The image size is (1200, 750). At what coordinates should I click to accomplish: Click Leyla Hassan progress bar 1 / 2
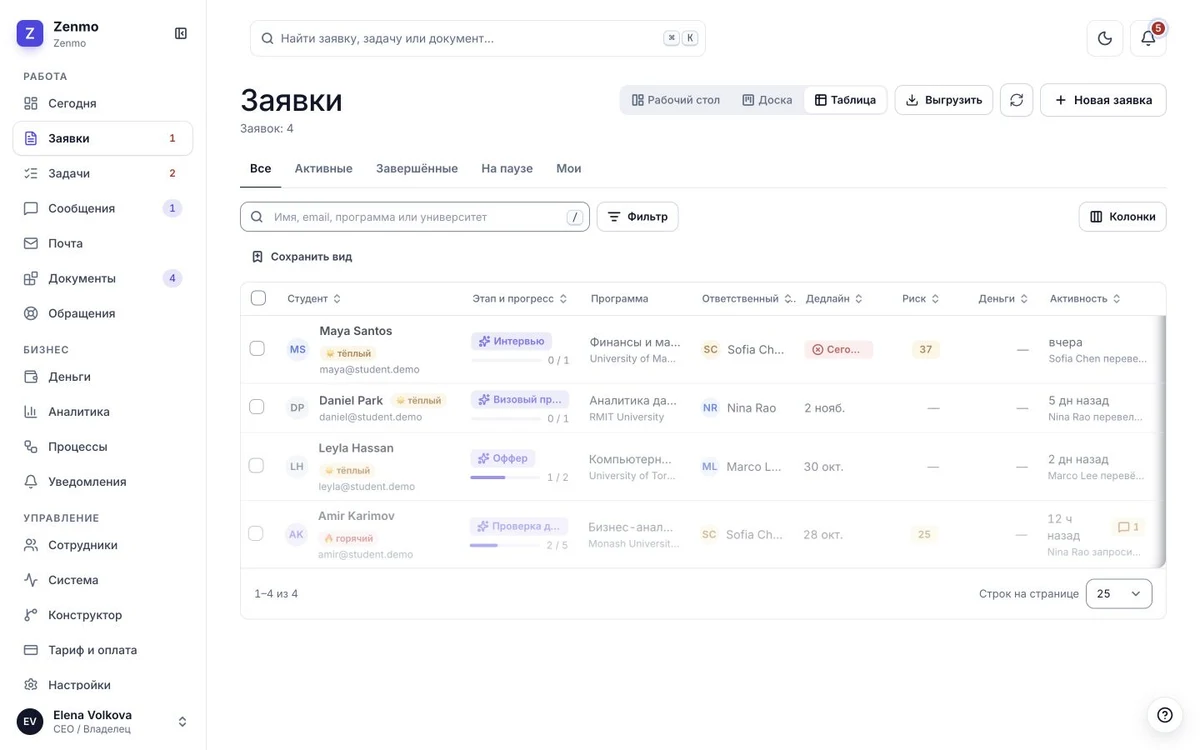(x=505, y=478)
